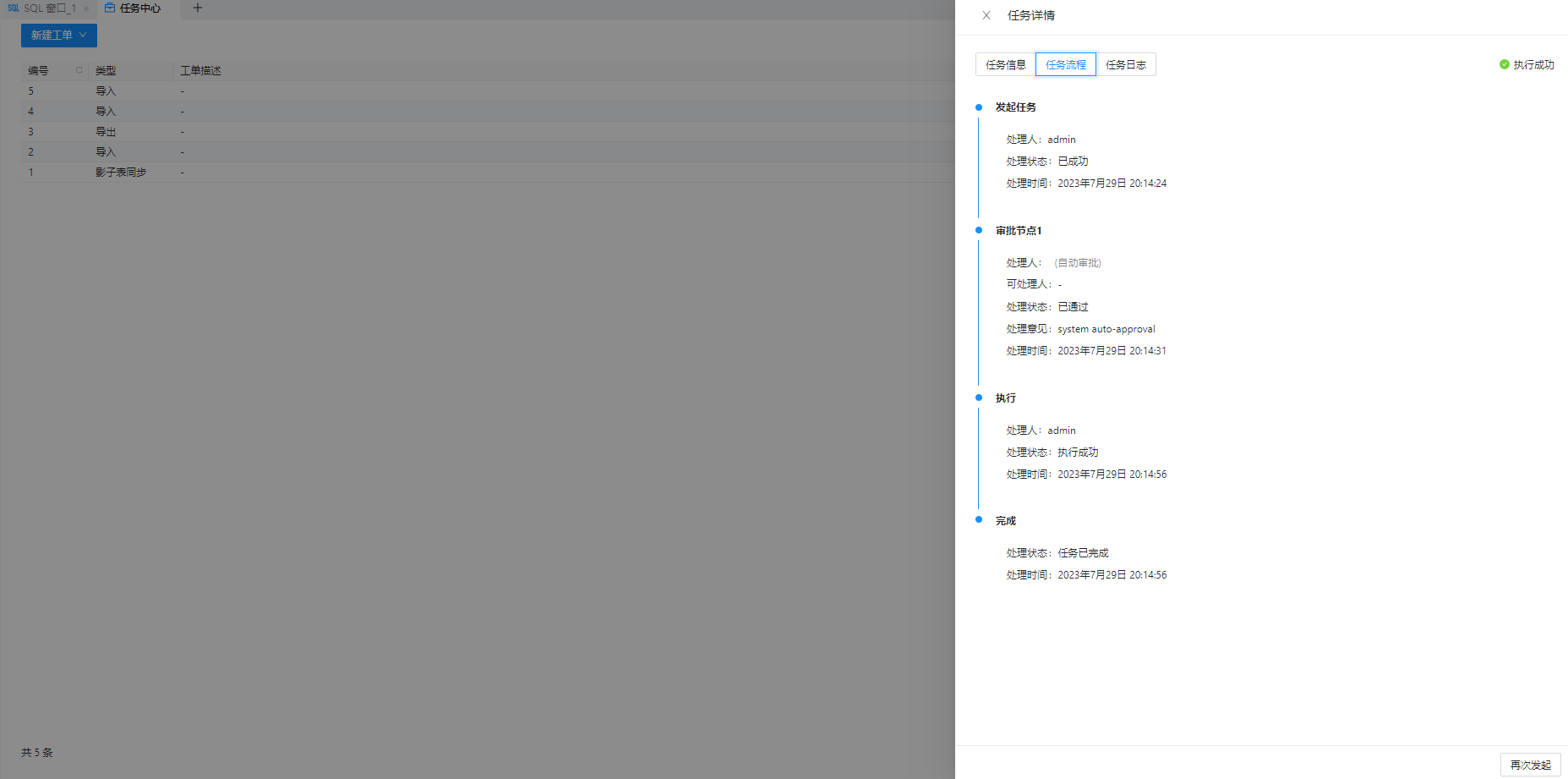Click the SQL window tab icon
Screen dimensions: 1568x779
(13, 8)
